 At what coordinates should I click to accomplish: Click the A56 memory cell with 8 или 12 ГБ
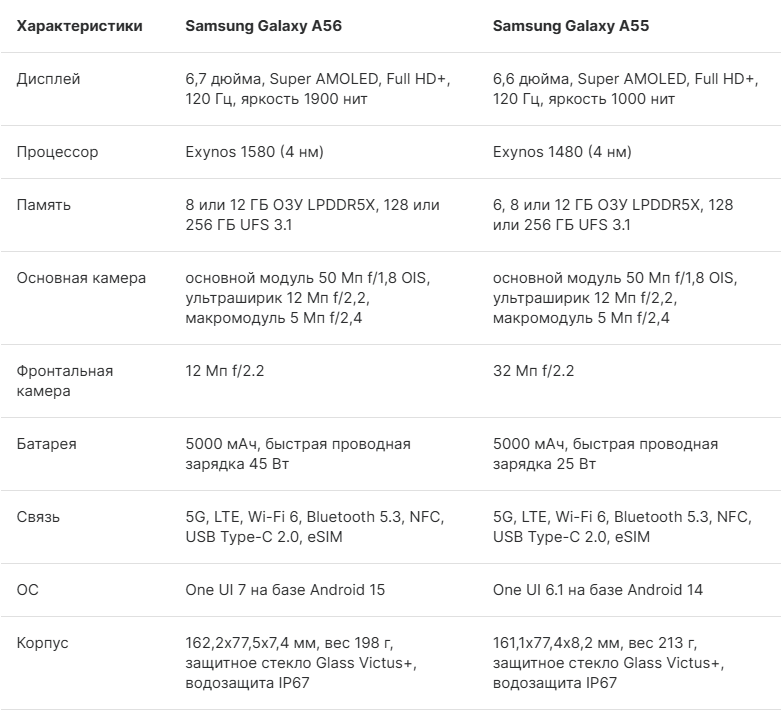pyautogui.click(x=312, y=215)
